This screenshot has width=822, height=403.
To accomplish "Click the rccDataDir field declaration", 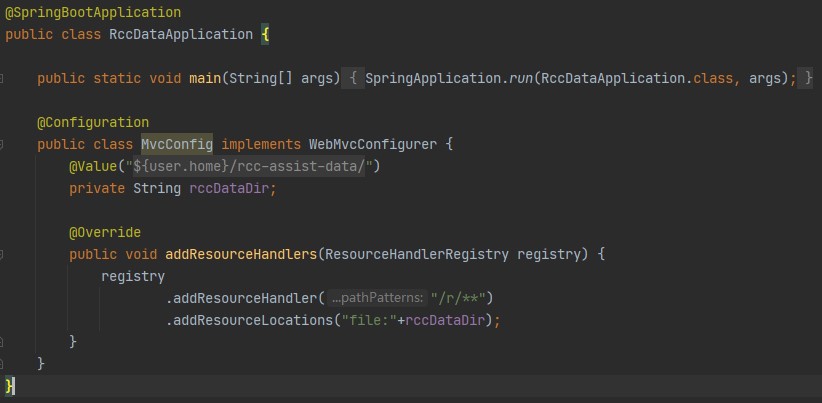I will click(x=230, y=188).
